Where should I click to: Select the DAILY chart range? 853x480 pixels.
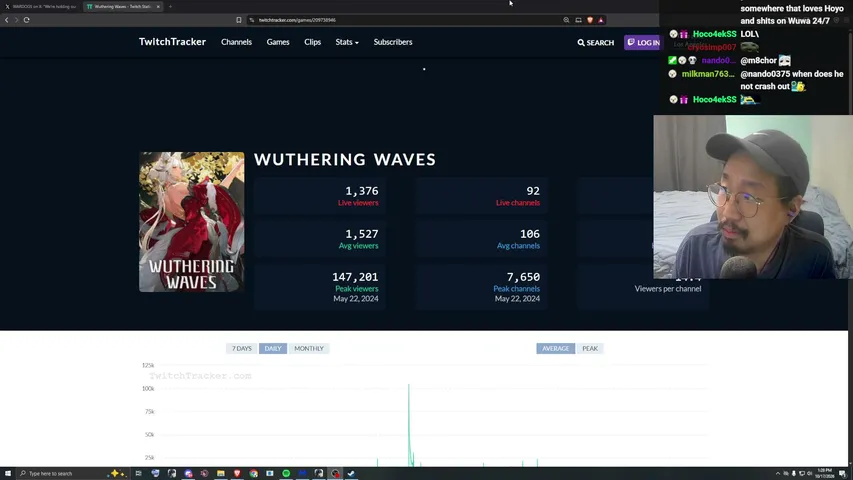pos(273,348)
